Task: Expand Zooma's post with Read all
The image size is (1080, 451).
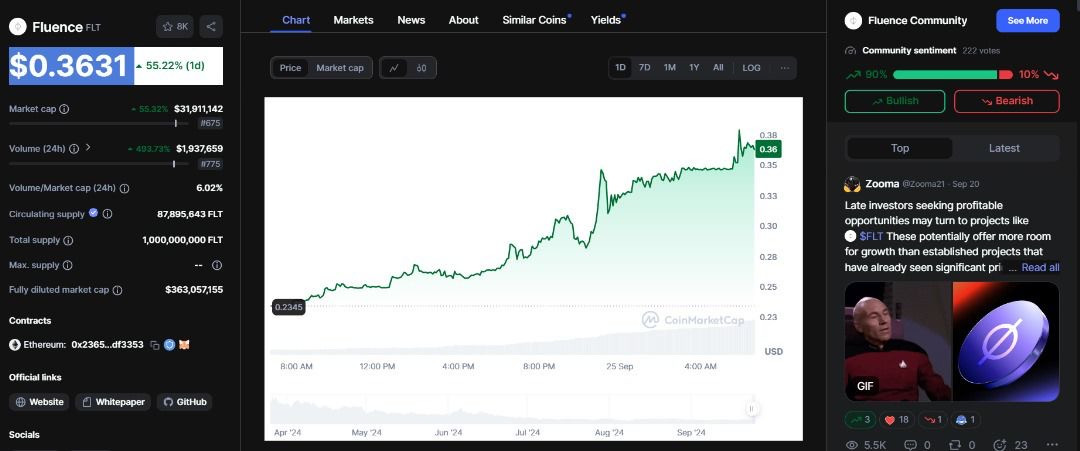Action: pyautogui.click(x=1039, y=267)
